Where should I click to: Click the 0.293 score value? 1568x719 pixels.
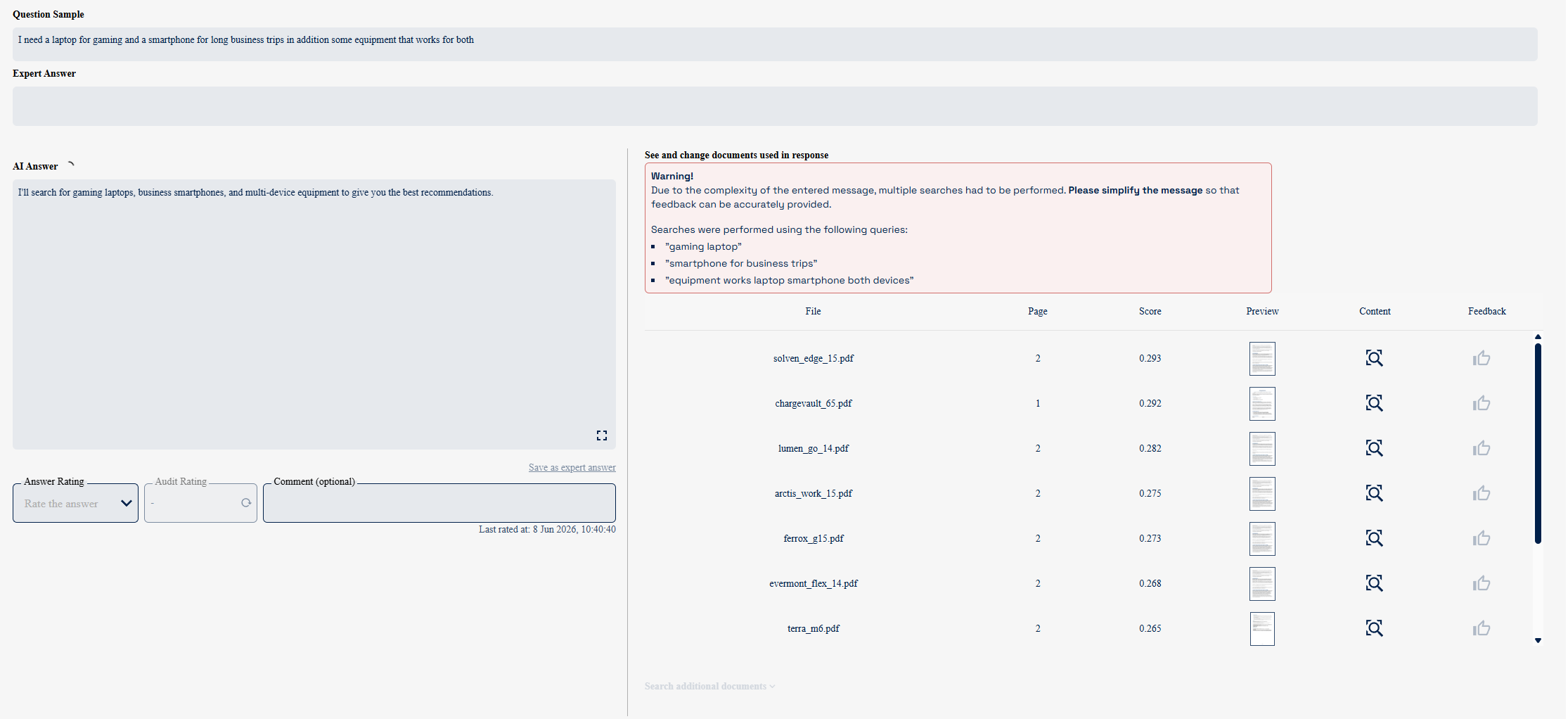point(1150,359)
